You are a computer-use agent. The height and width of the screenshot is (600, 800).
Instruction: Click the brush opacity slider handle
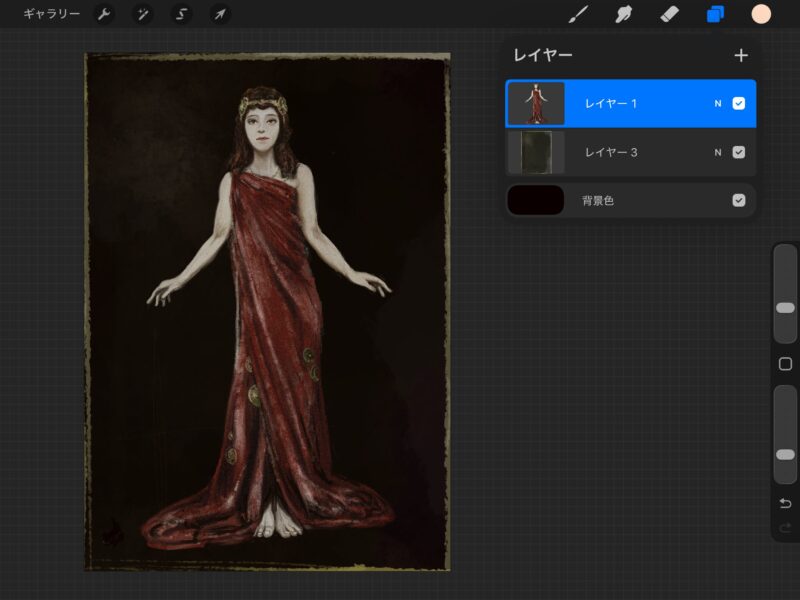coord(785,455)
